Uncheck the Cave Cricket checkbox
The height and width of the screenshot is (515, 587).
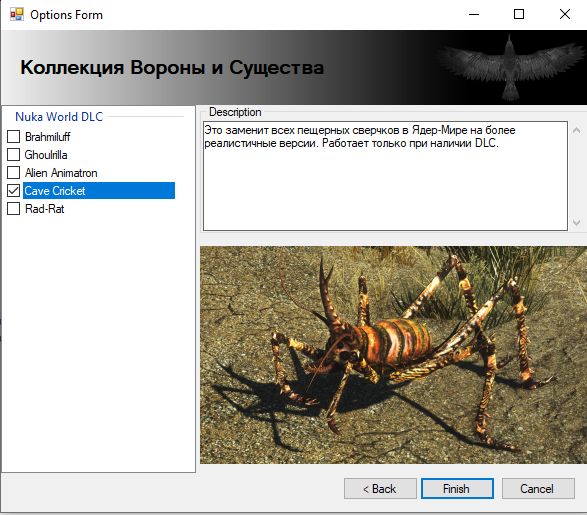(x=13, y=191)
